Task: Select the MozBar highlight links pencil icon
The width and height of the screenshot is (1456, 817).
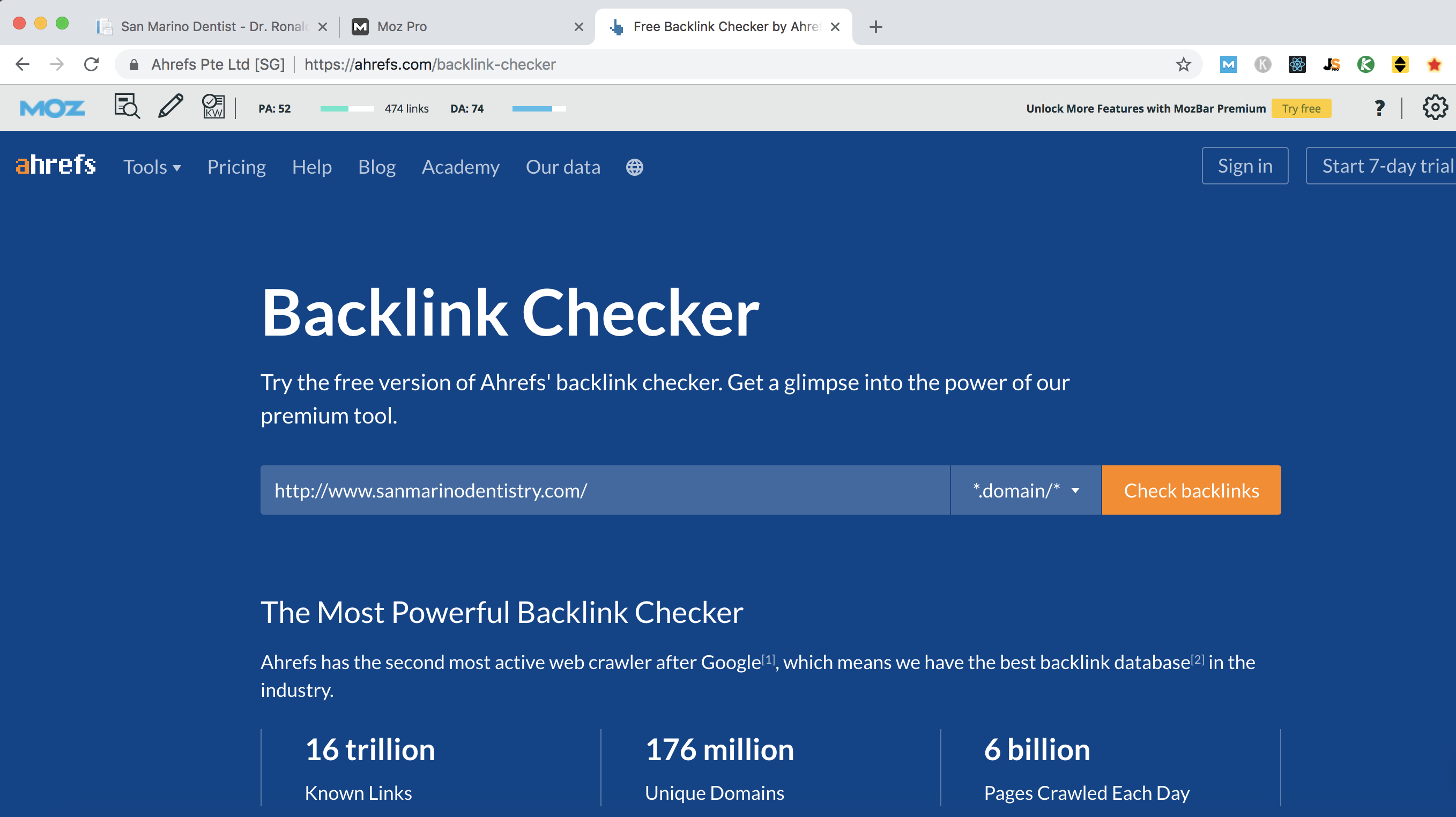Action: tap(170, 106)
